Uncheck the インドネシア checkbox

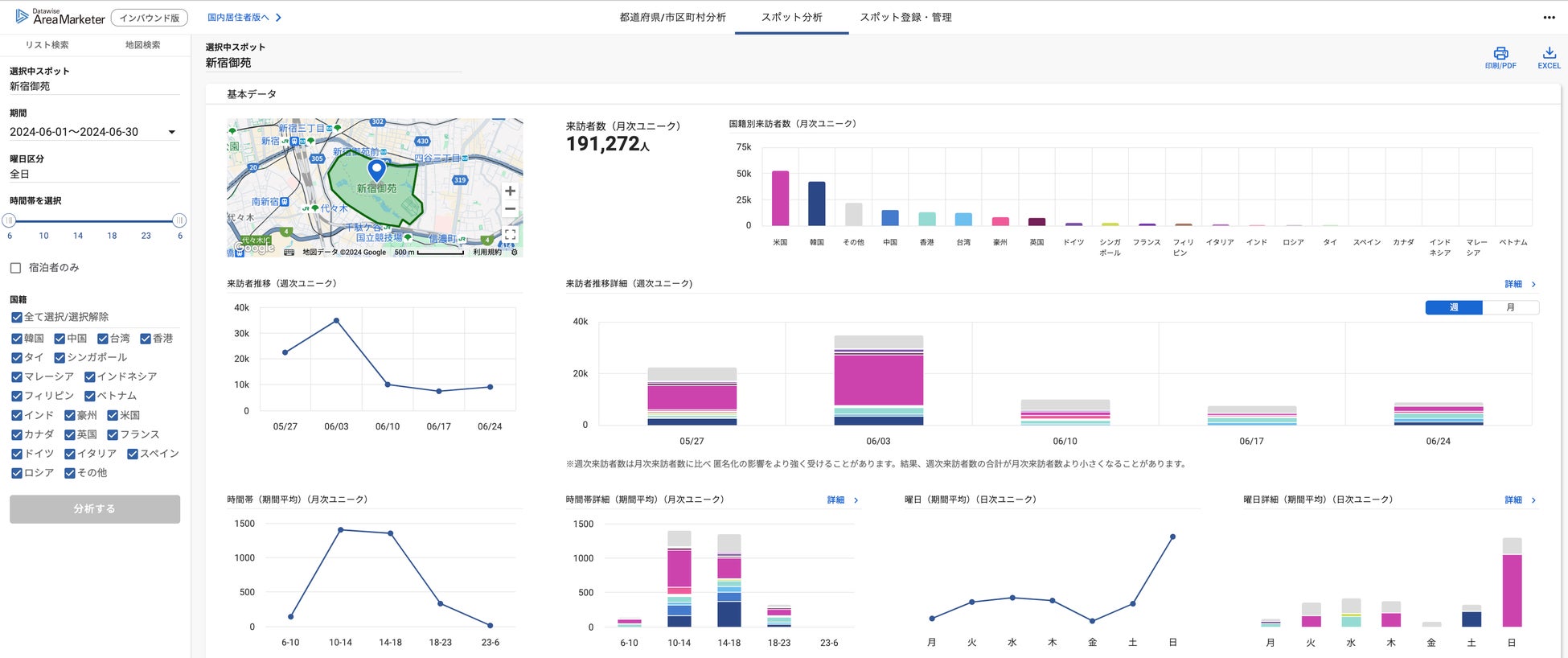[89, 377]
